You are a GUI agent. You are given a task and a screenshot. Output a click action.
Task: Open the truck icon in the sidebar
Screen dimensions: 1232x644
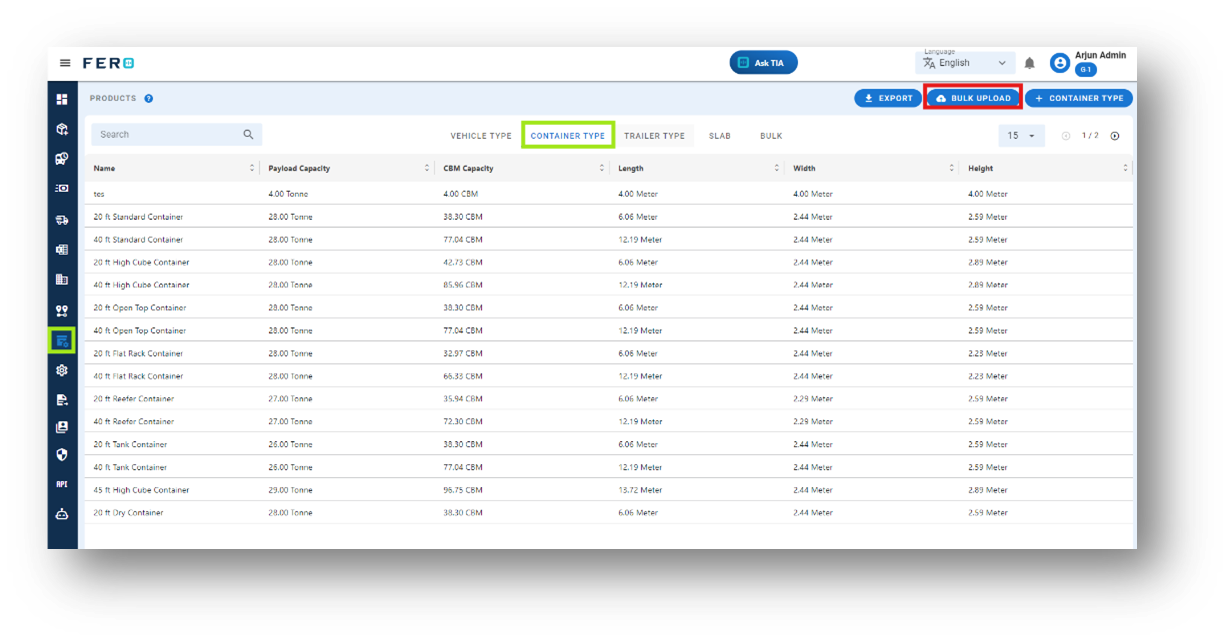pyautogui.click(x=62, y=220)
